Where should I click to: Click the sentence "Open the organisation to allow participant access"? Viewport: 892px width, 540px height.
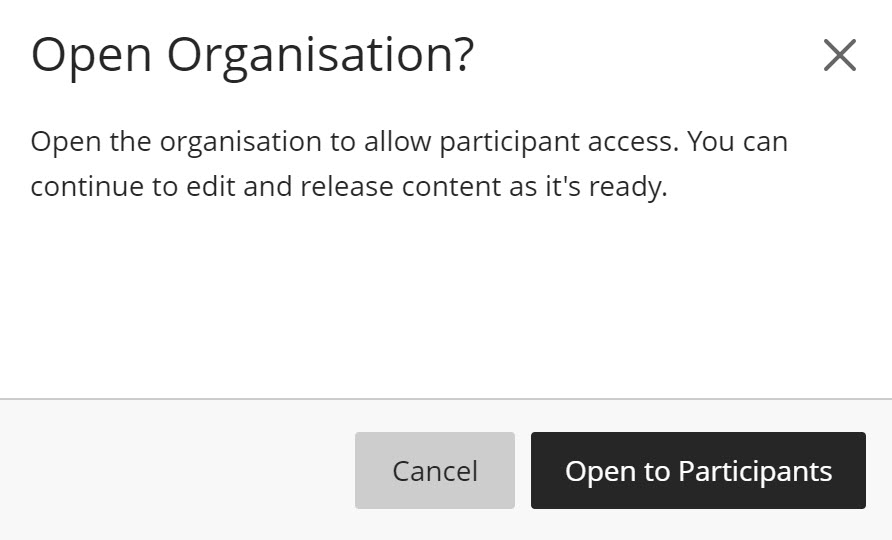pyautogui.click(x=355, y=142)
